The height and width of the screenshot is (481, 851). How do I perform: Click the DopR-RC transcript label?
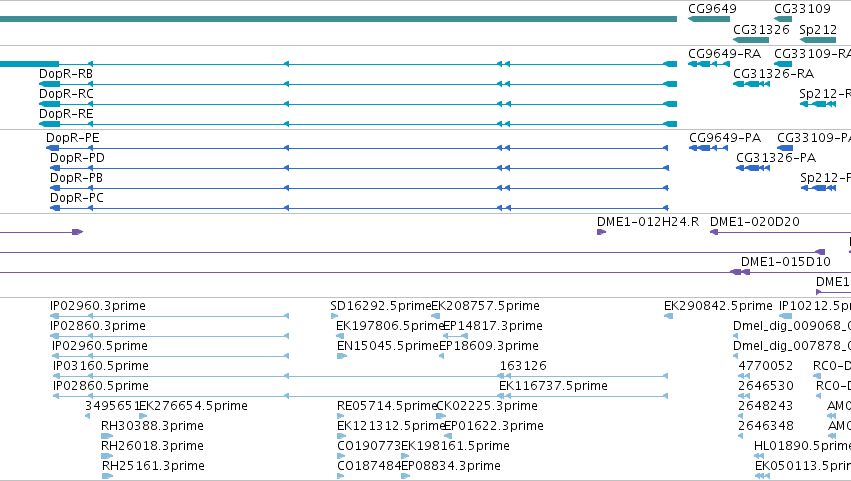click(66, 94)
